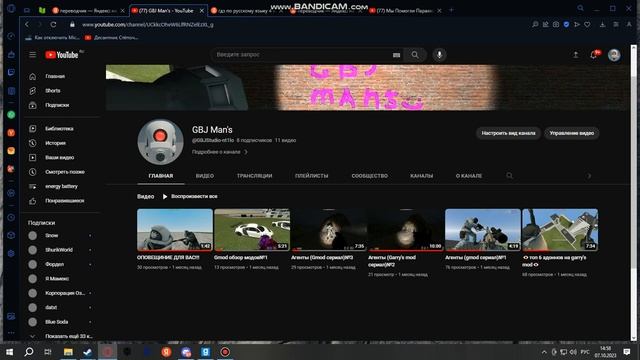
Task: Switch to the переводчик Яндекс browser tab
Action: coord(88,11)
